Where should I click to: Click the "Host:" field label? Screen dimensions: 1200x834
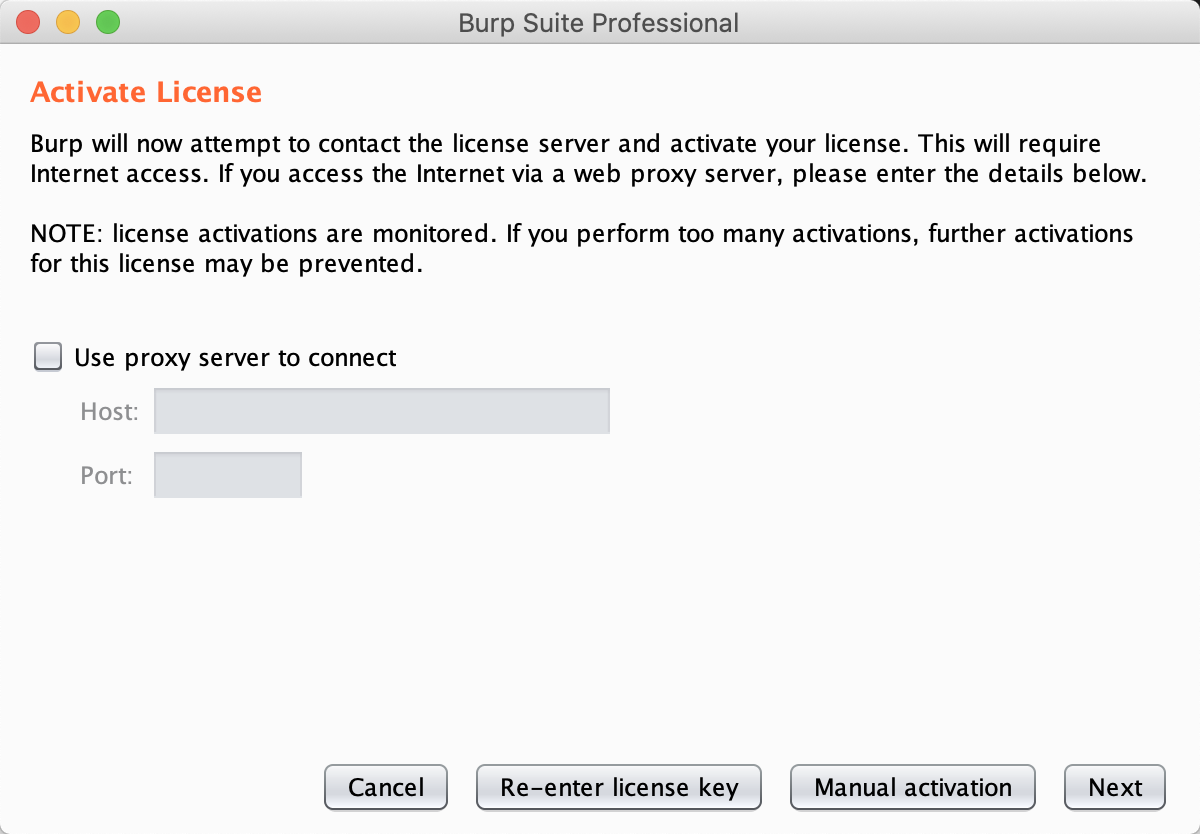click(x=109, y=411)
